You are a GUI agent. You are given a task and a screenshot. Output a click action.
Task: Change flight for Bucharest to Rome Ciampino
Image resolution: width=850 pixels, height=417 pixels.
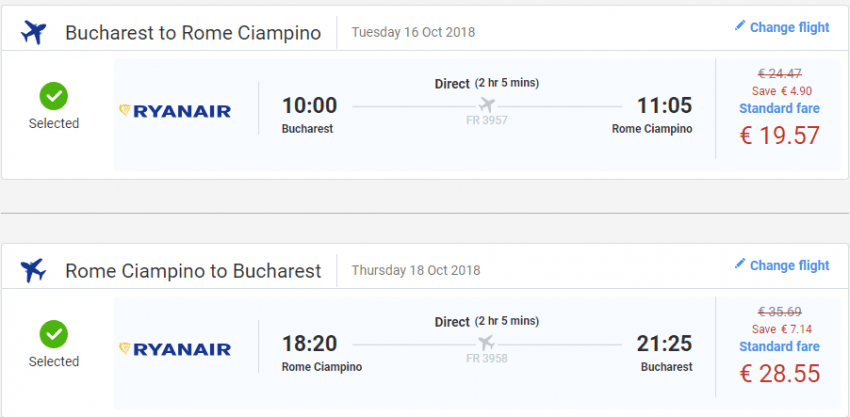pos(789,27)
